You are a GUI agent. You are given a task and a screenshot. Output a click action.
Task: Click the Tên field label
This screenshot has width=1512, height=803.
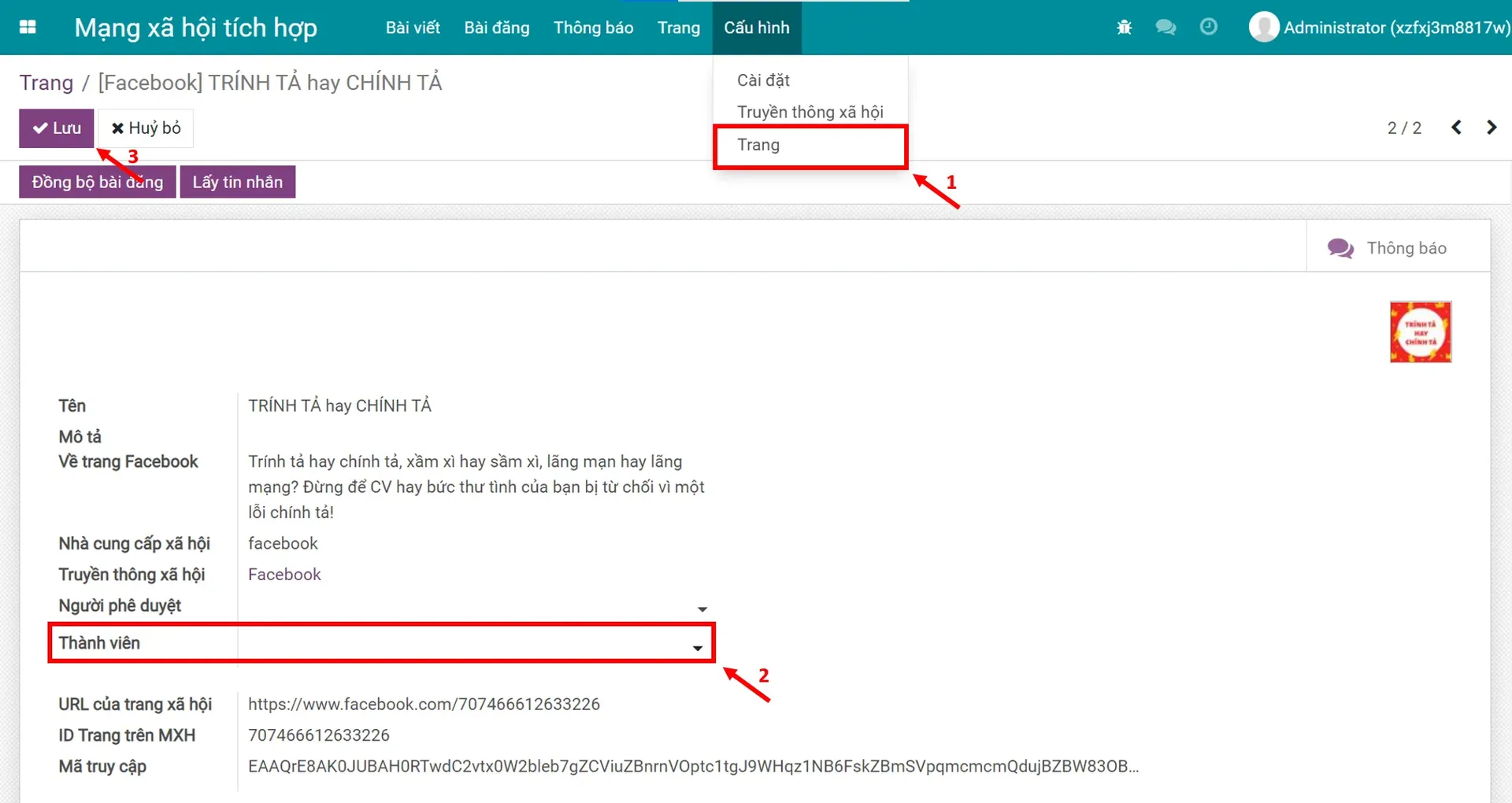pyautogui.click(x=72, y=405)
